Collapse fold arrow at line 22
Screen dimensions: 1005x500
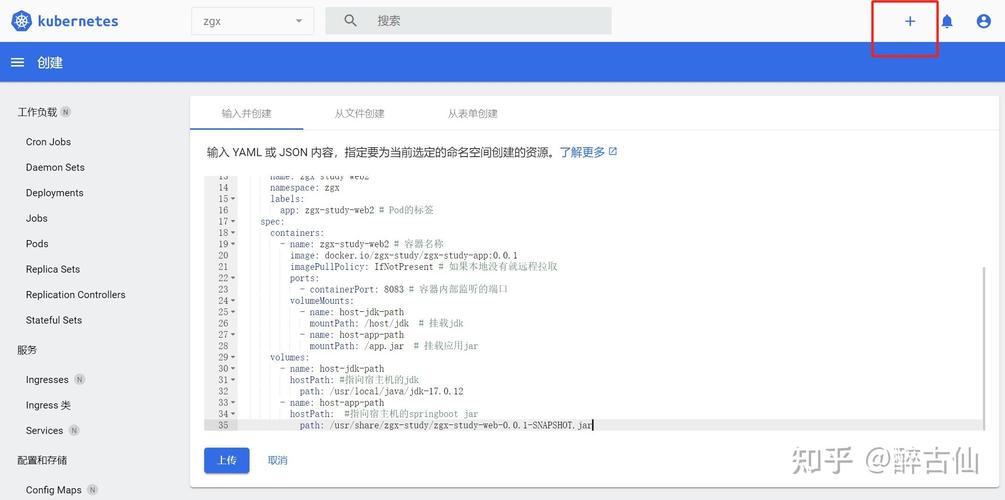233,278
